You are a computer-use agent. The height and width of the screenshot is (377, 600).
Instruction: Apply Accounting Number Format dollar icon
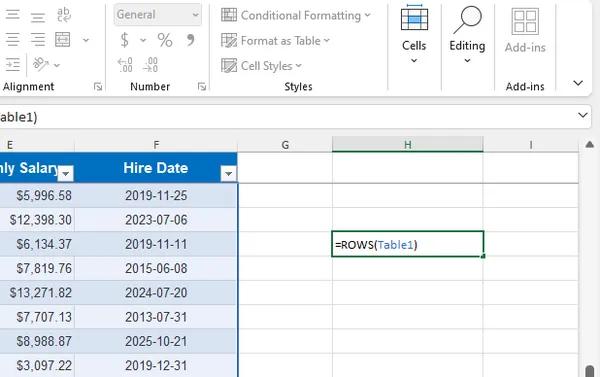pyautogui.click(x=124, y=40)
